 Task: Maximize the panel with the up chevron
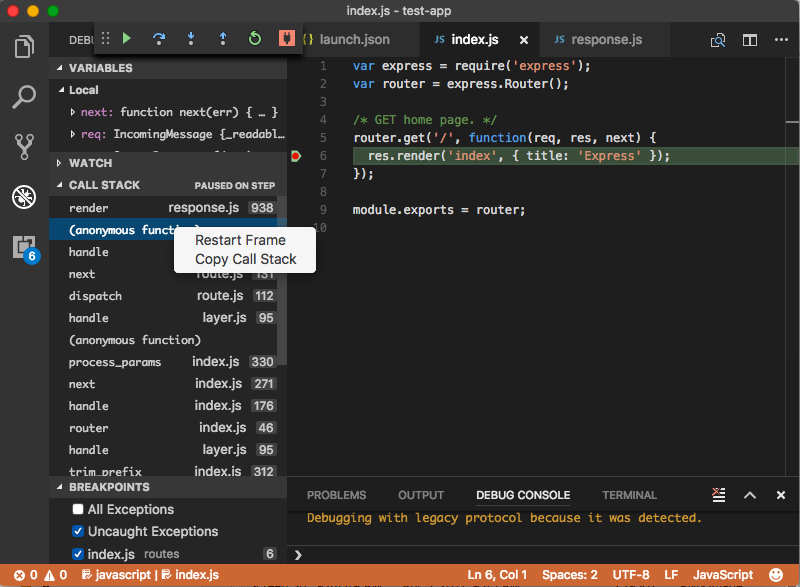[749, 495]
